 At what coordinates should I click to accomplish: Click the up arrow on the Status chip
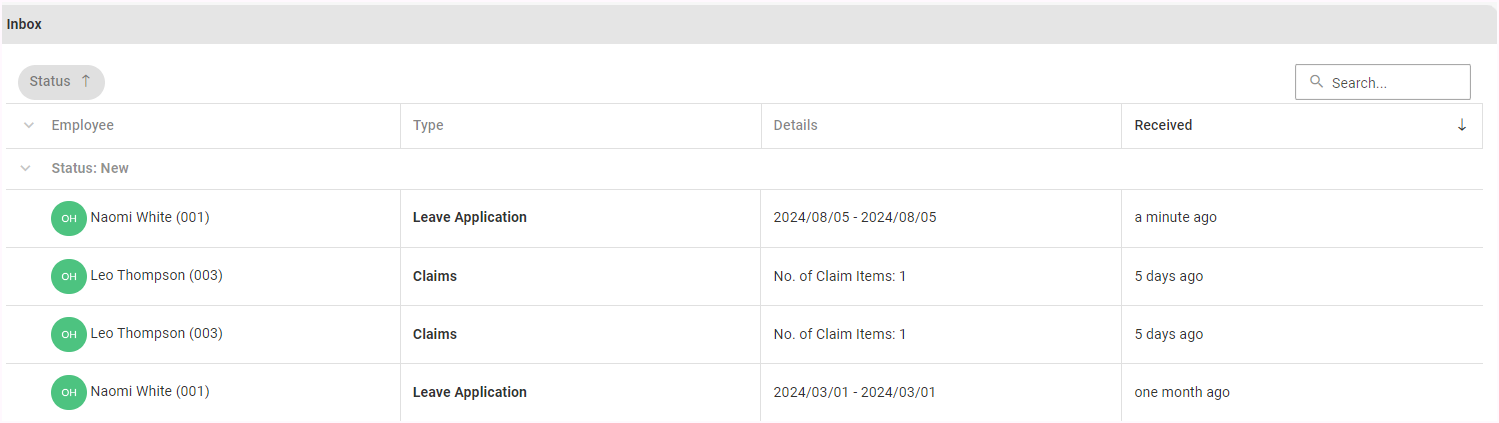pyautogui.click(x=86, y=81)
